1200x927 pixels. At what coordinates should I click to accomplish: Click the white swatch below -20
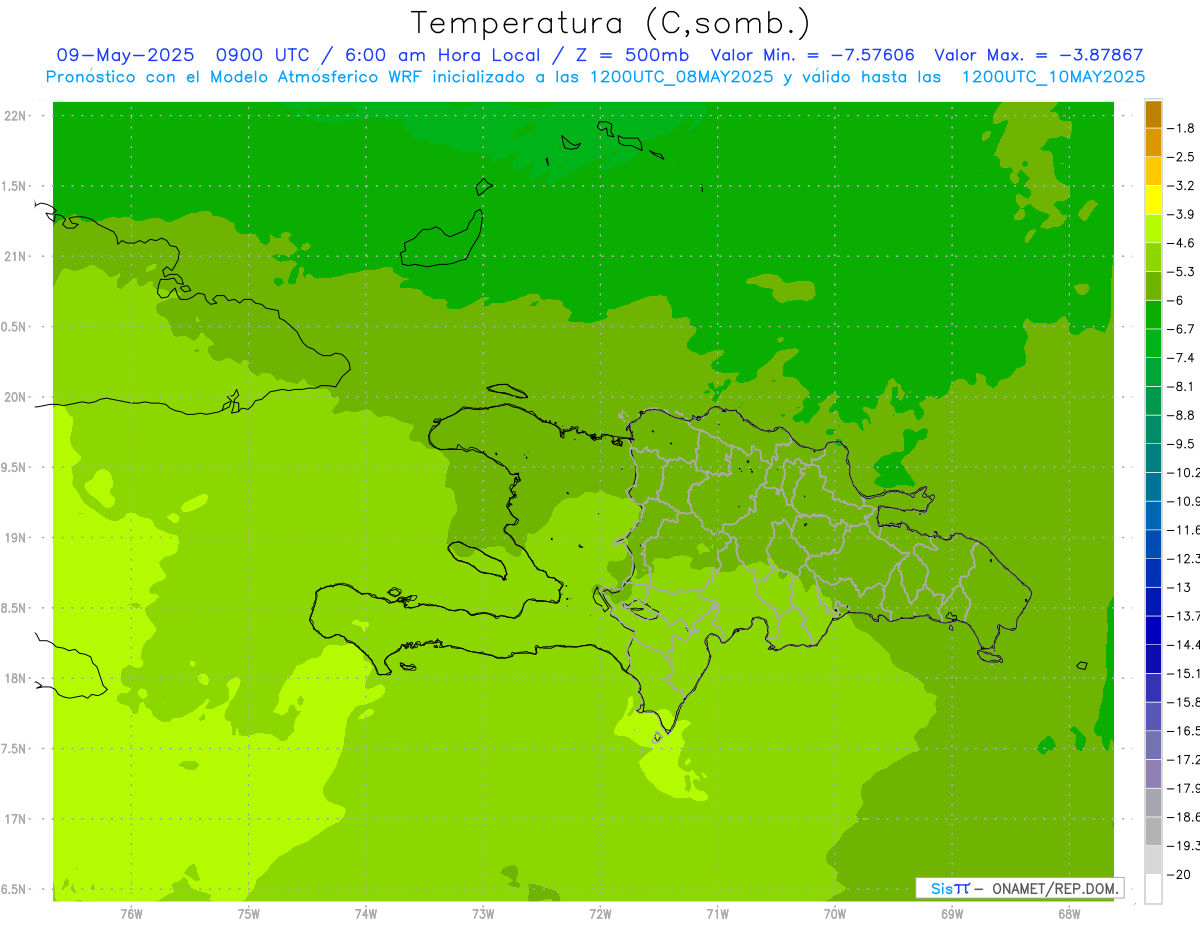pyautogui.click(x=1153, y=889)
